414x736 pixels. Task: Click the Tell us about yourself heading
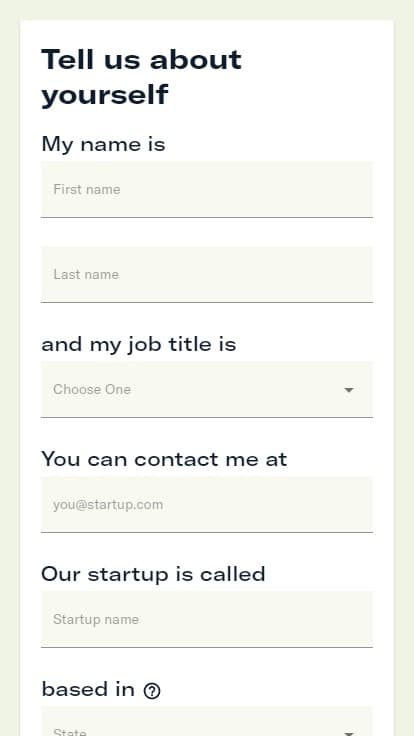click(x=141, y=77)
